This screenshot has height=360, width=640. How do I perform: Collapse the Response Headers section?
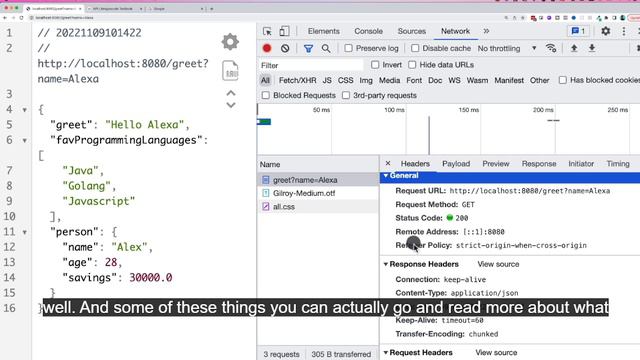(386, 264)
